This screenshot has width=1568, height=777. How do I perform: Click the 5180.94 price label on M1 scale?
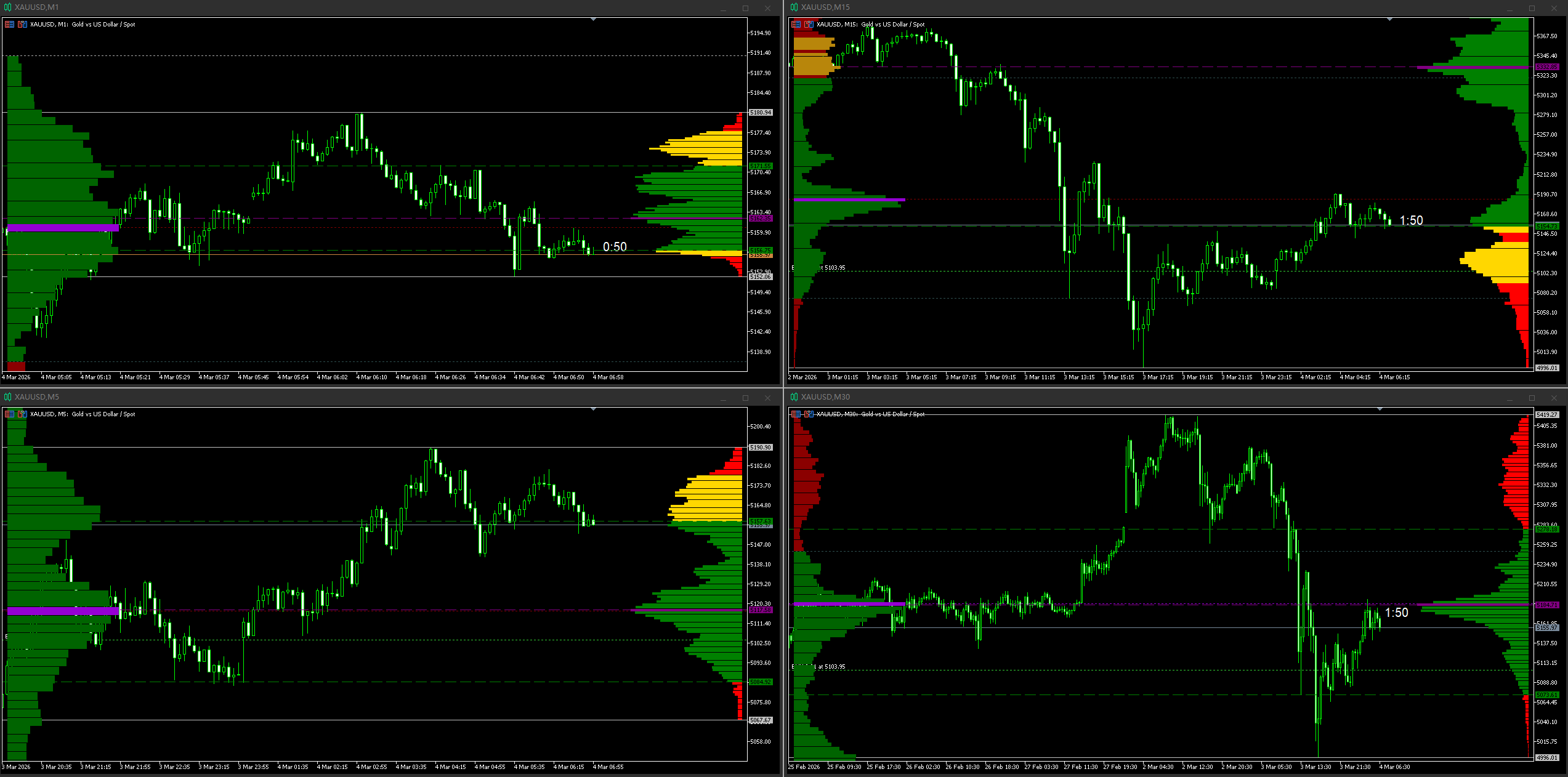761,113
